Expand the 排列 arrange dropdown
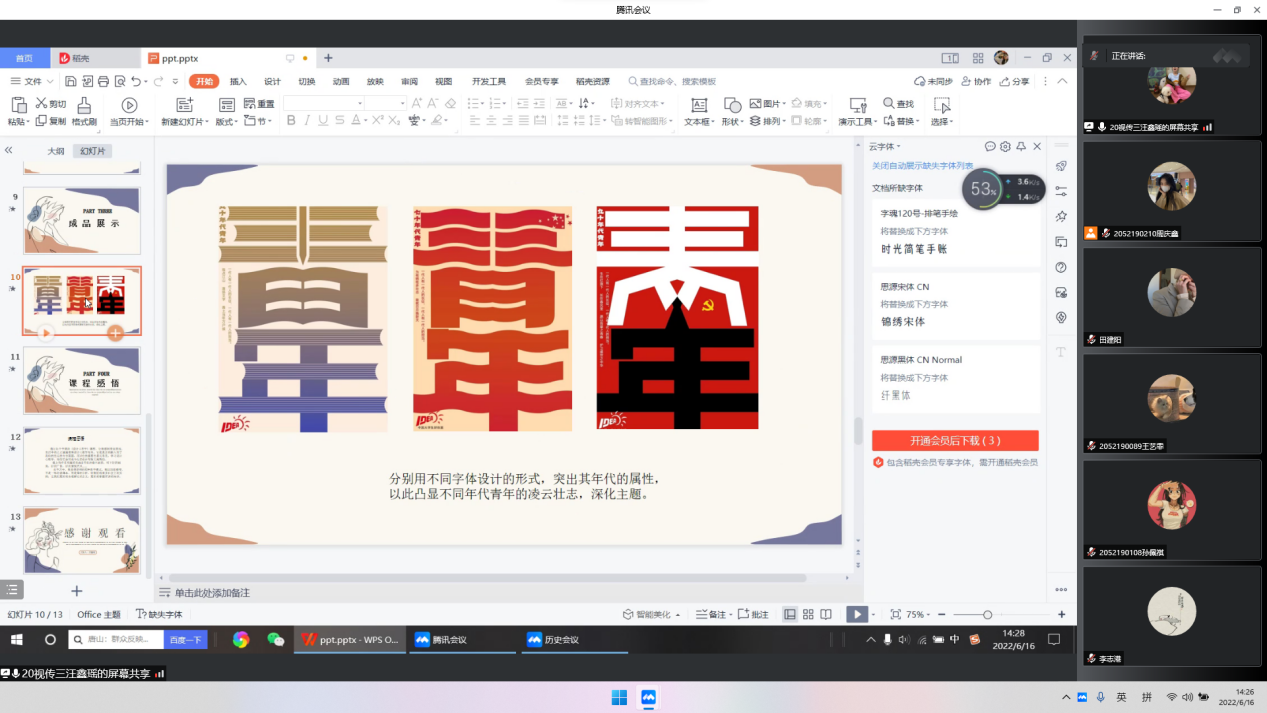This screenshot has width=1267, height=713. [x=784, y=122]
